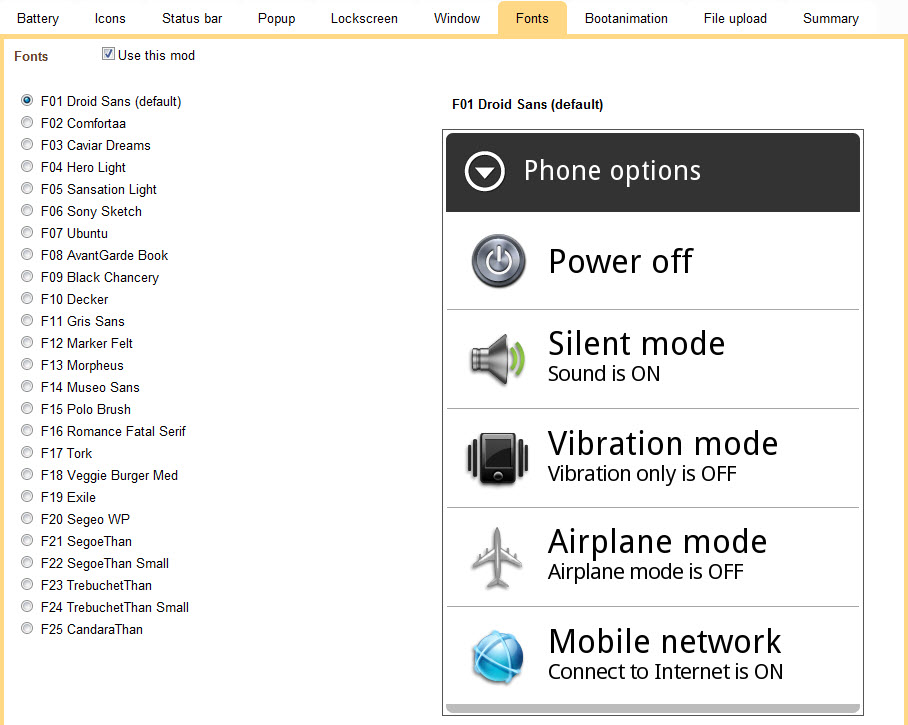908x725 pixels.
Task: Pick F15 Polo Brush radio button
Action: coord(27,408)
